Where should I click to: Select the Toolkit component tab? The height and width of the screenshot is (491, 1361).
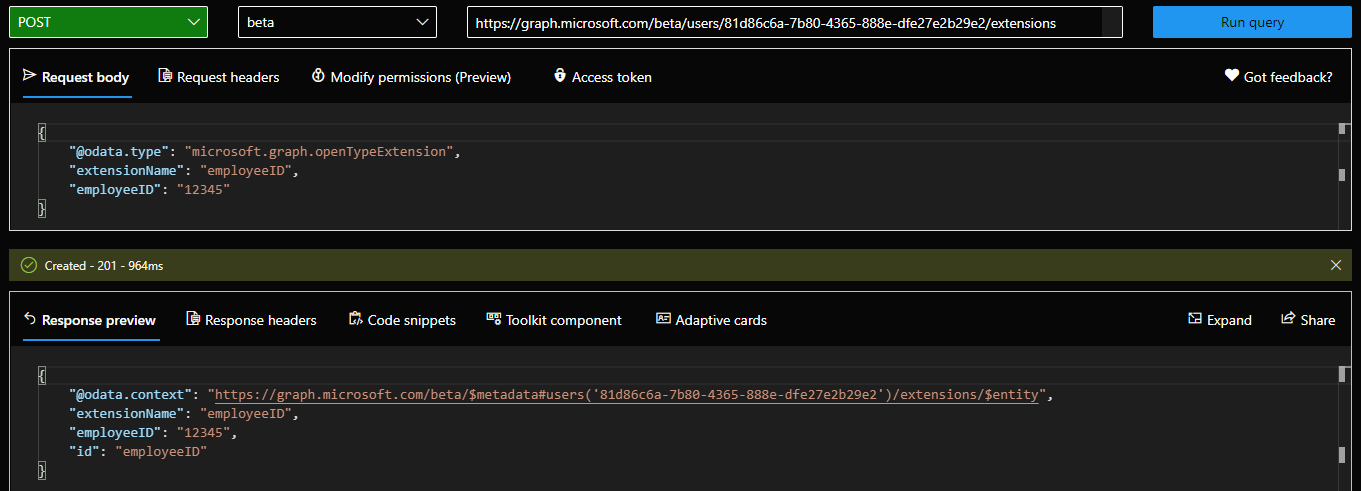pos(554,320)
